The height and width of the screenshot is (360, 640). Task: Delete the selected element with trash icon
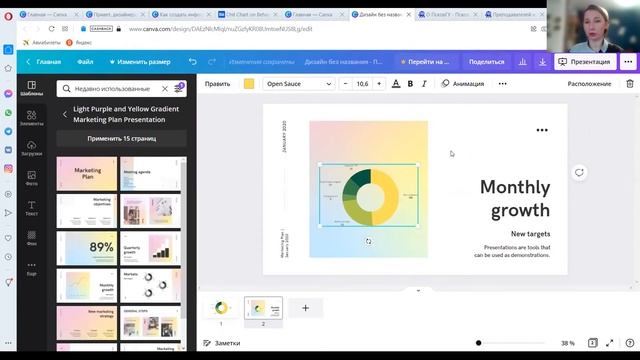(630, 84)
